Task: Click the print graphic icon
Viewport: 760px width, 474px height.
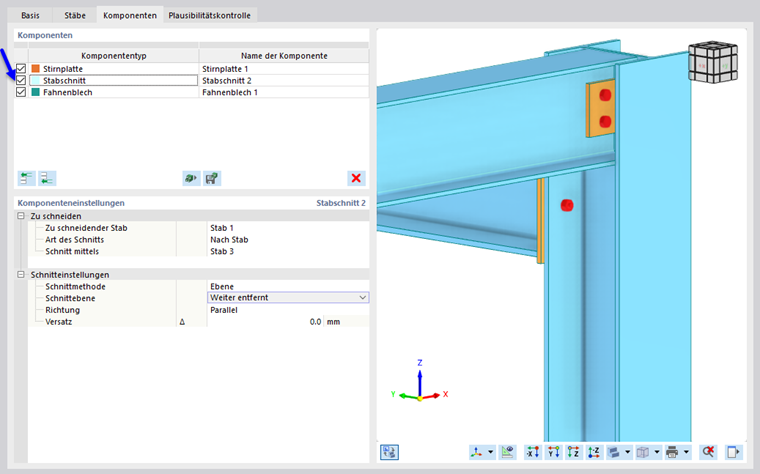Action: pos(672,452)
